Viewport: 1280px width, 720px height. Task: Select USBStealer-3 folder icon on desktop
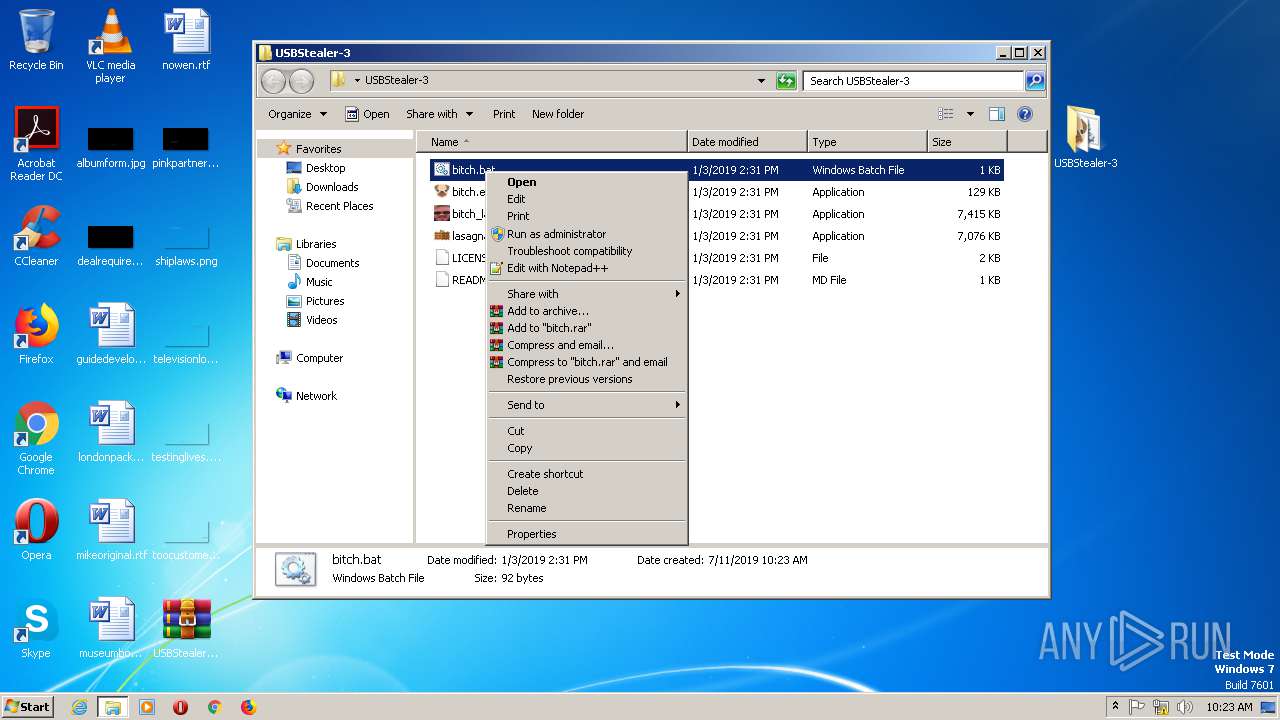(x=1085, y=138)
